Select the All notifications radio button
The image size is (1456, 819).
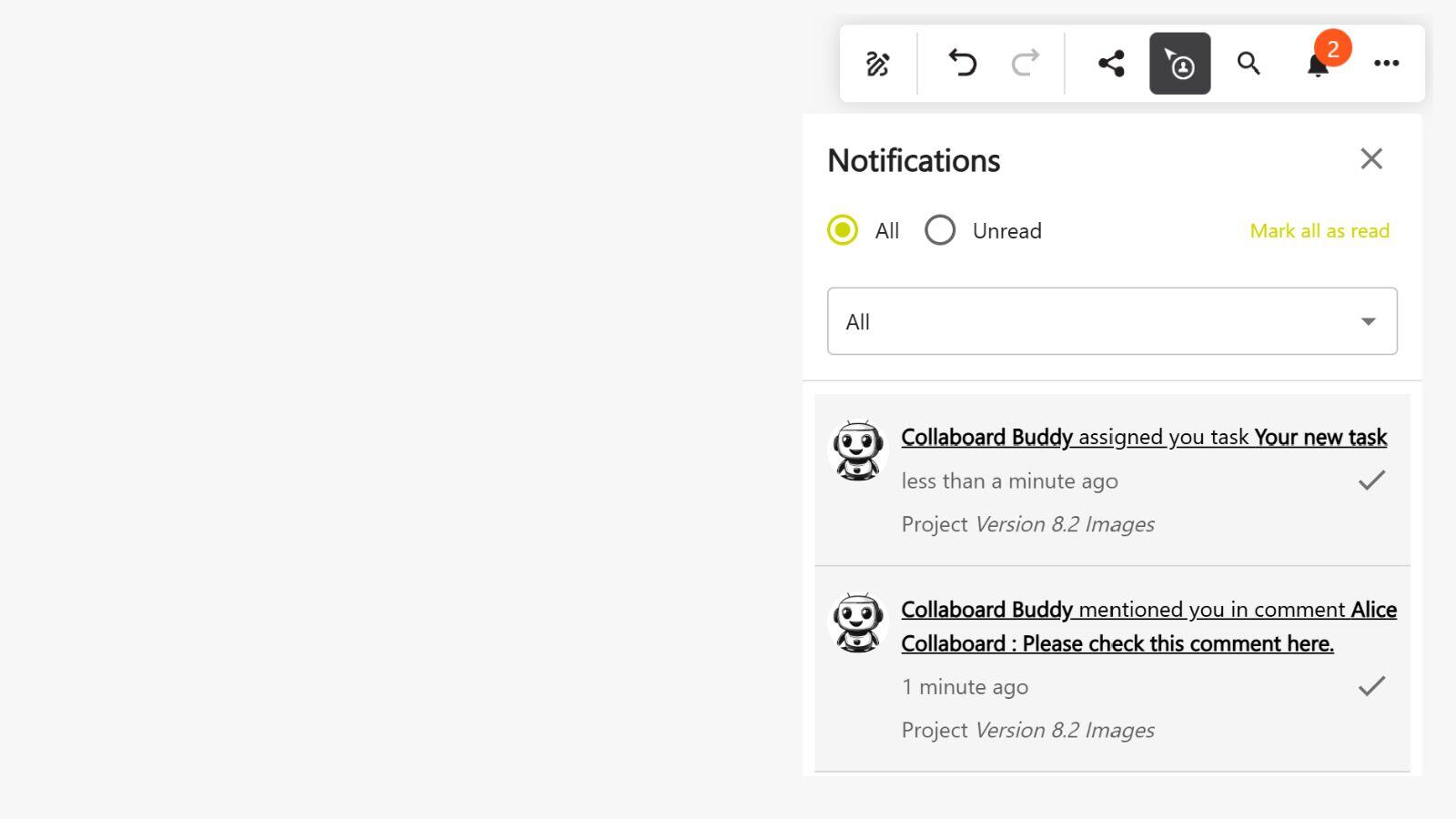click(843, 230)
